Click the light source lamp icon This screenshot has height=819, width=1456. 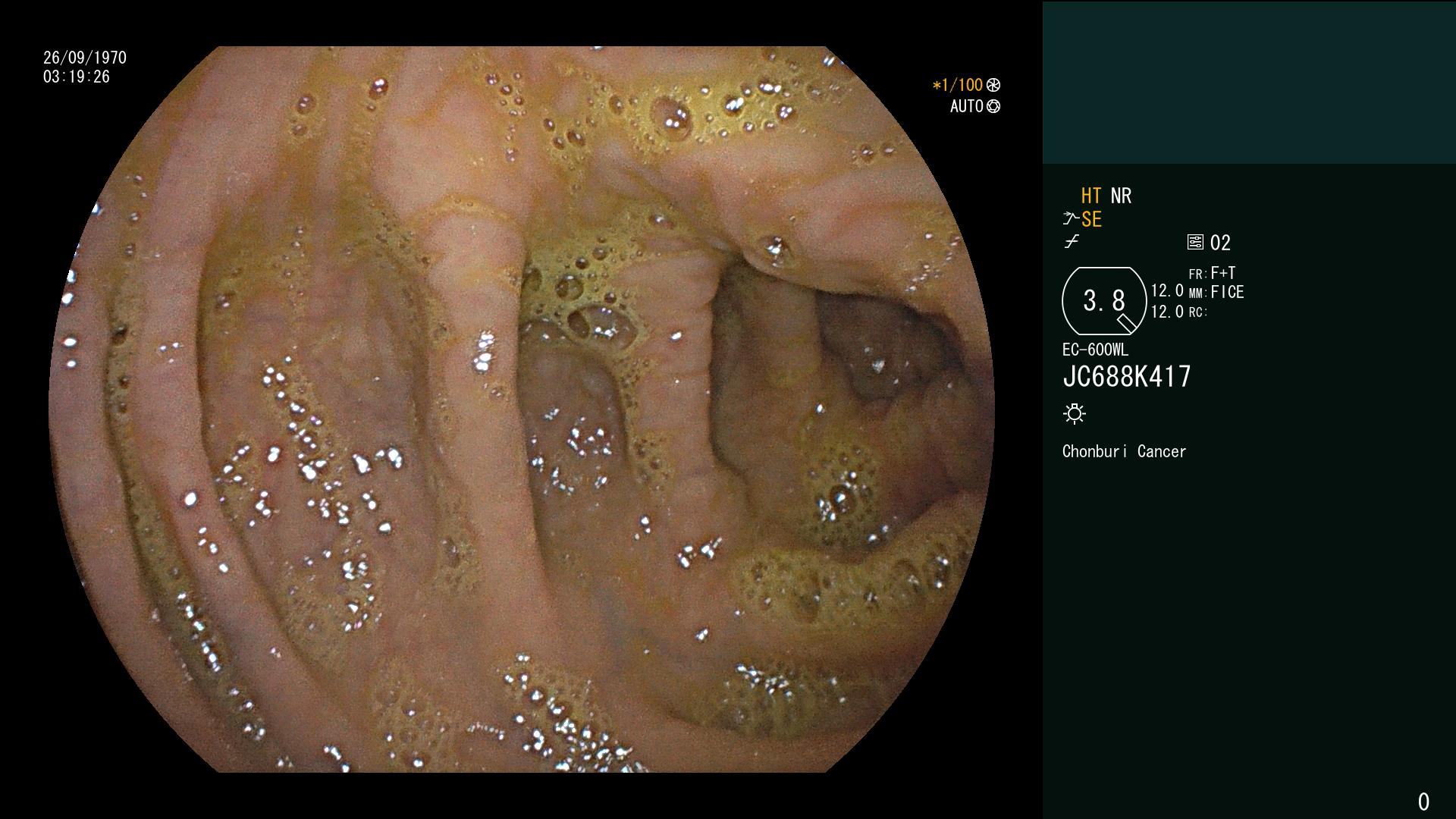click(x=1075, y=413)
